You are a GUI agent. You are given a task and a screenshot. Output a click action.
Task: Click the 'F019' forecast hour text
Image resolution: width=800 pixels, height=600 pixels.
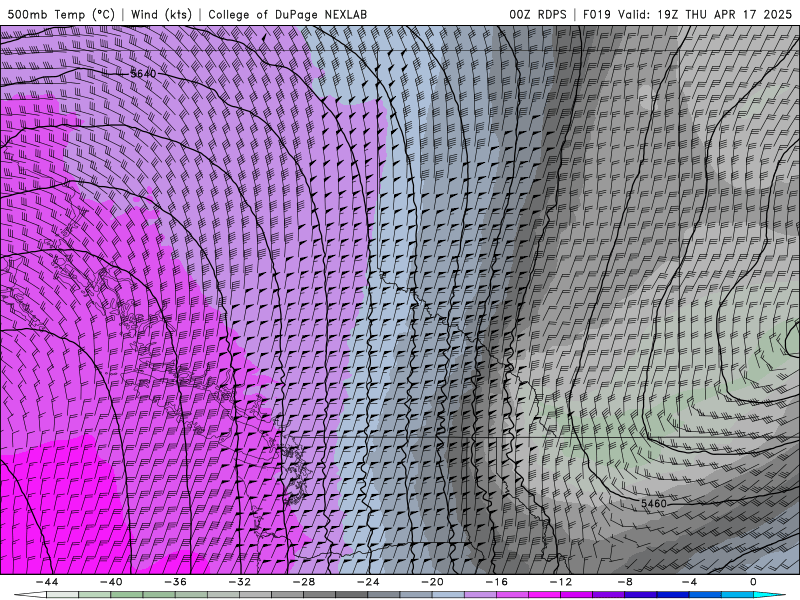pos(597,14)
